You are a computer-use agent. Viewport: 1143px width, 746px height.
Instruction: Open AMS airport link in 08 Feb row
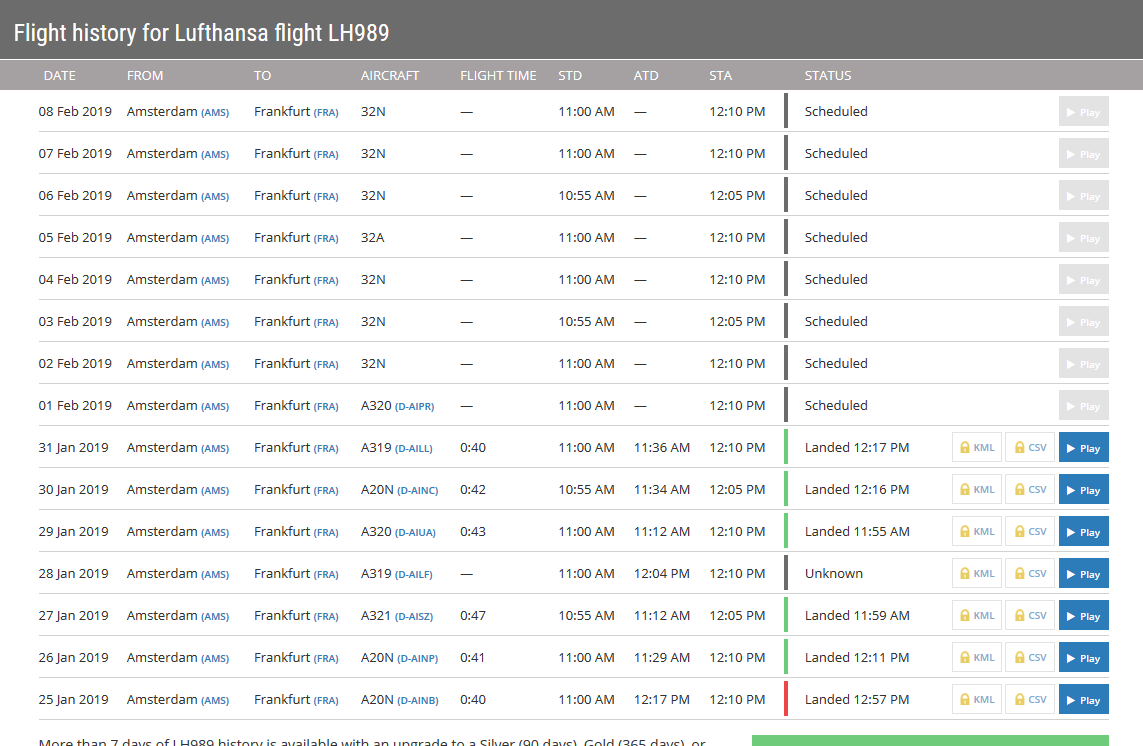(215, 112)
